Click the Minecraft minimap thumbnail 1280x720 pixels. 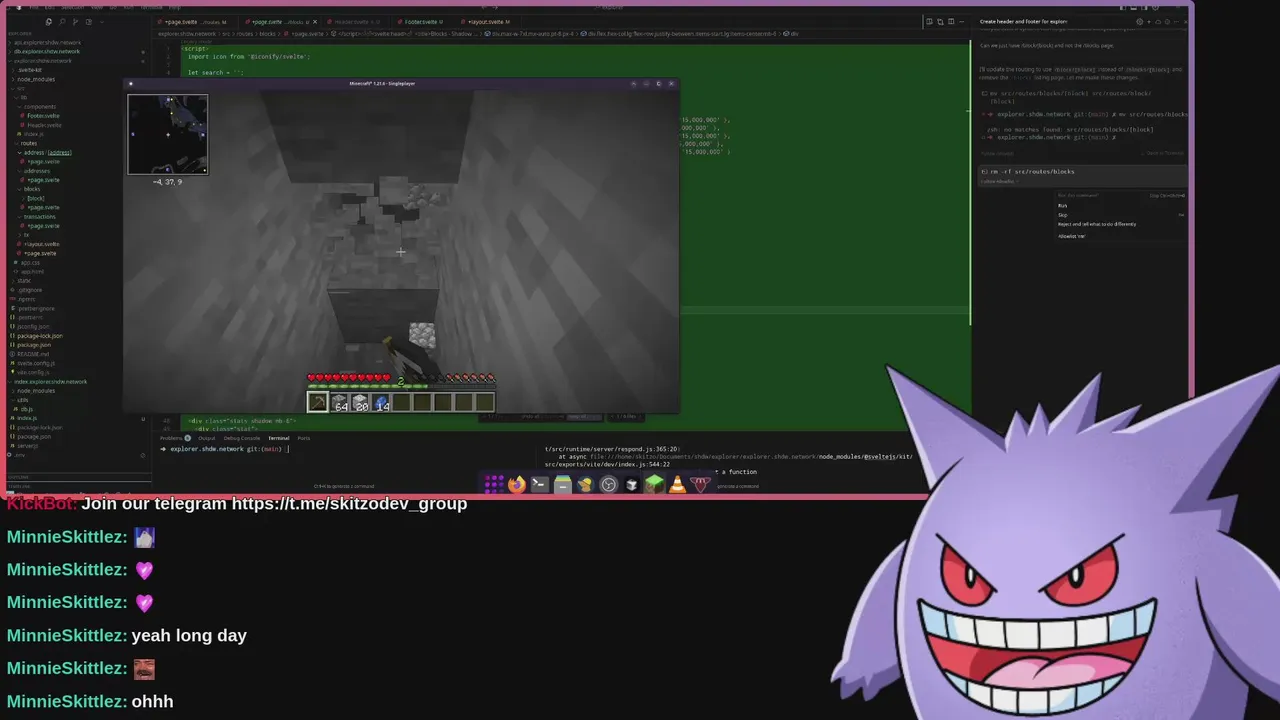pos(168,134)
